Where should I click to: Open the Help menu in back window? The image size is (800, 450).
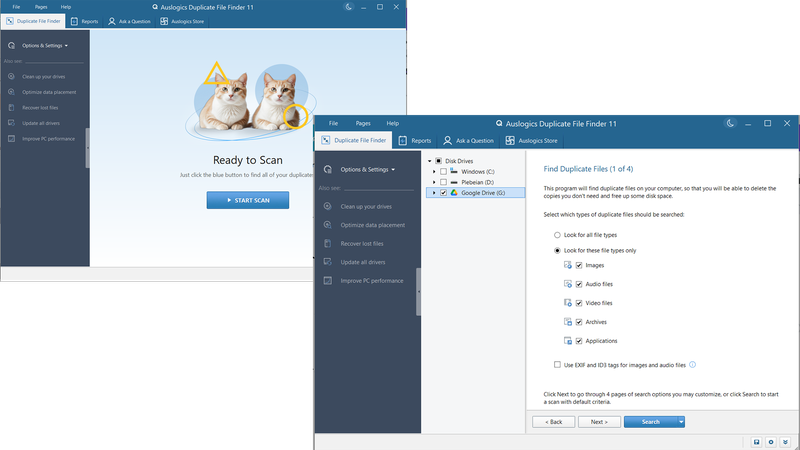(66, 7)
